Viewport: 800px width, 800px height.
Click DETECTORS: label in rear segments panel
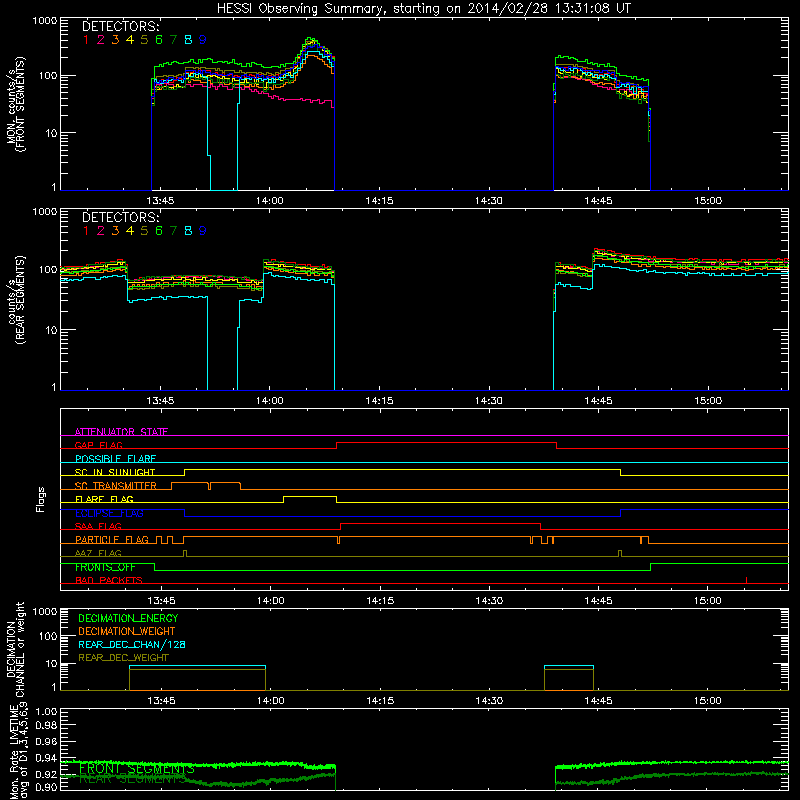click(120, 217)
